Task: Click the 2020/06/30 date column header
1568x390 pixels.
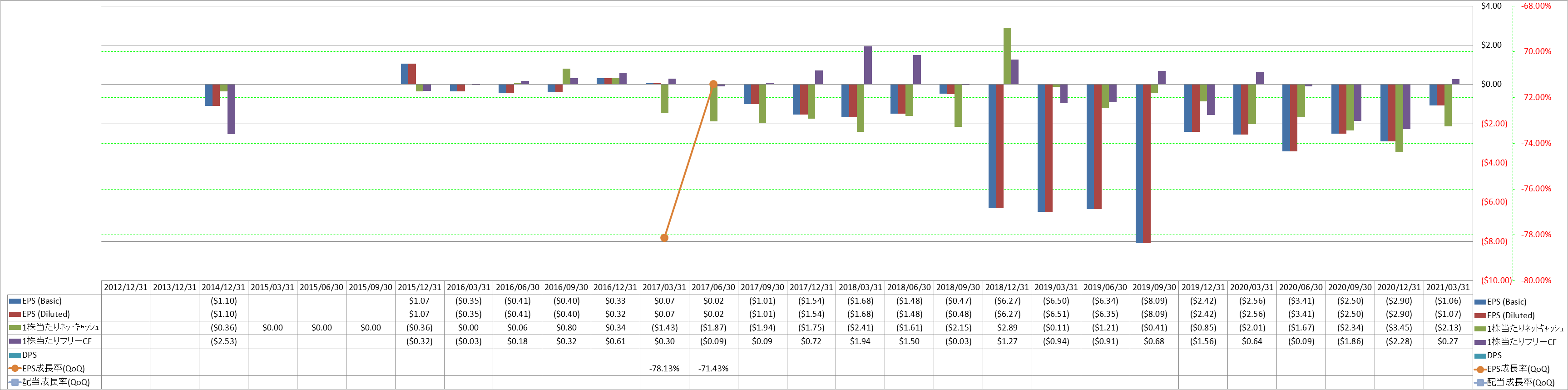Action: (x=1301, y=287)
